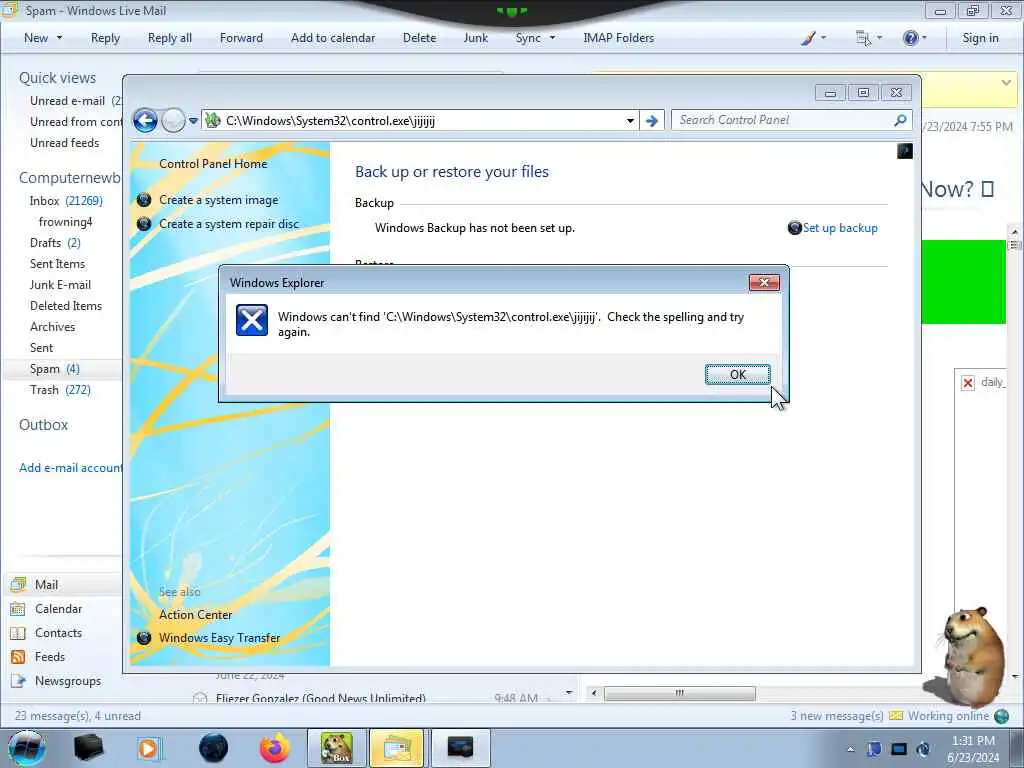Switch to the Contacts view icon

pyautogui.click(x=18, y=633)
